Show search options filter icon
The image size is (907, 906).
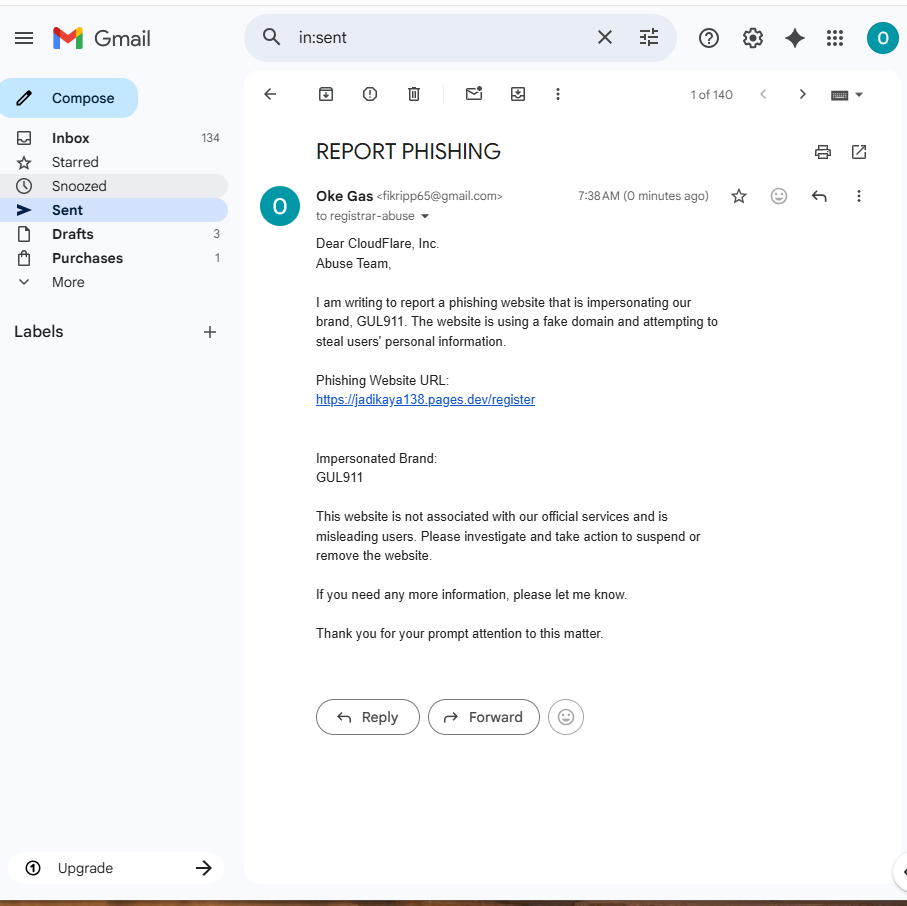pyautogui.click(x=648, y=38)
